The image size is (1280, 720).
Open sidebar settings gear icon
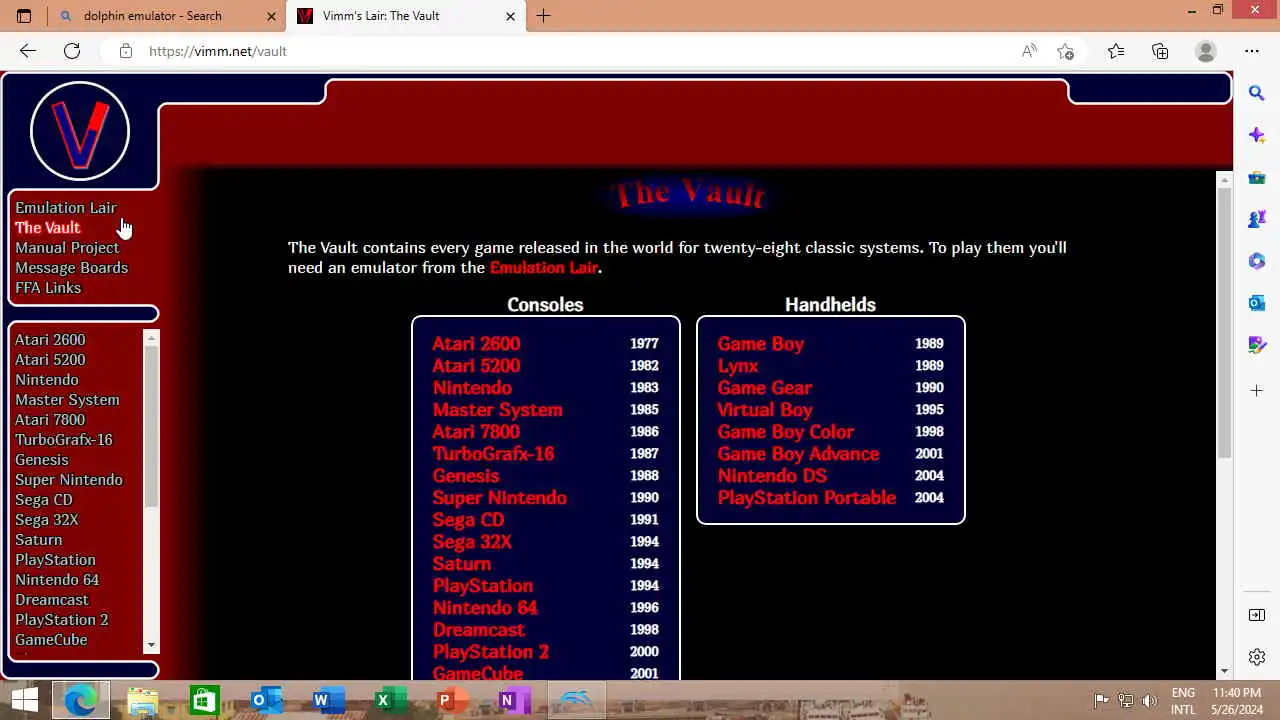pyautogui.click(x=1257, y=657)
